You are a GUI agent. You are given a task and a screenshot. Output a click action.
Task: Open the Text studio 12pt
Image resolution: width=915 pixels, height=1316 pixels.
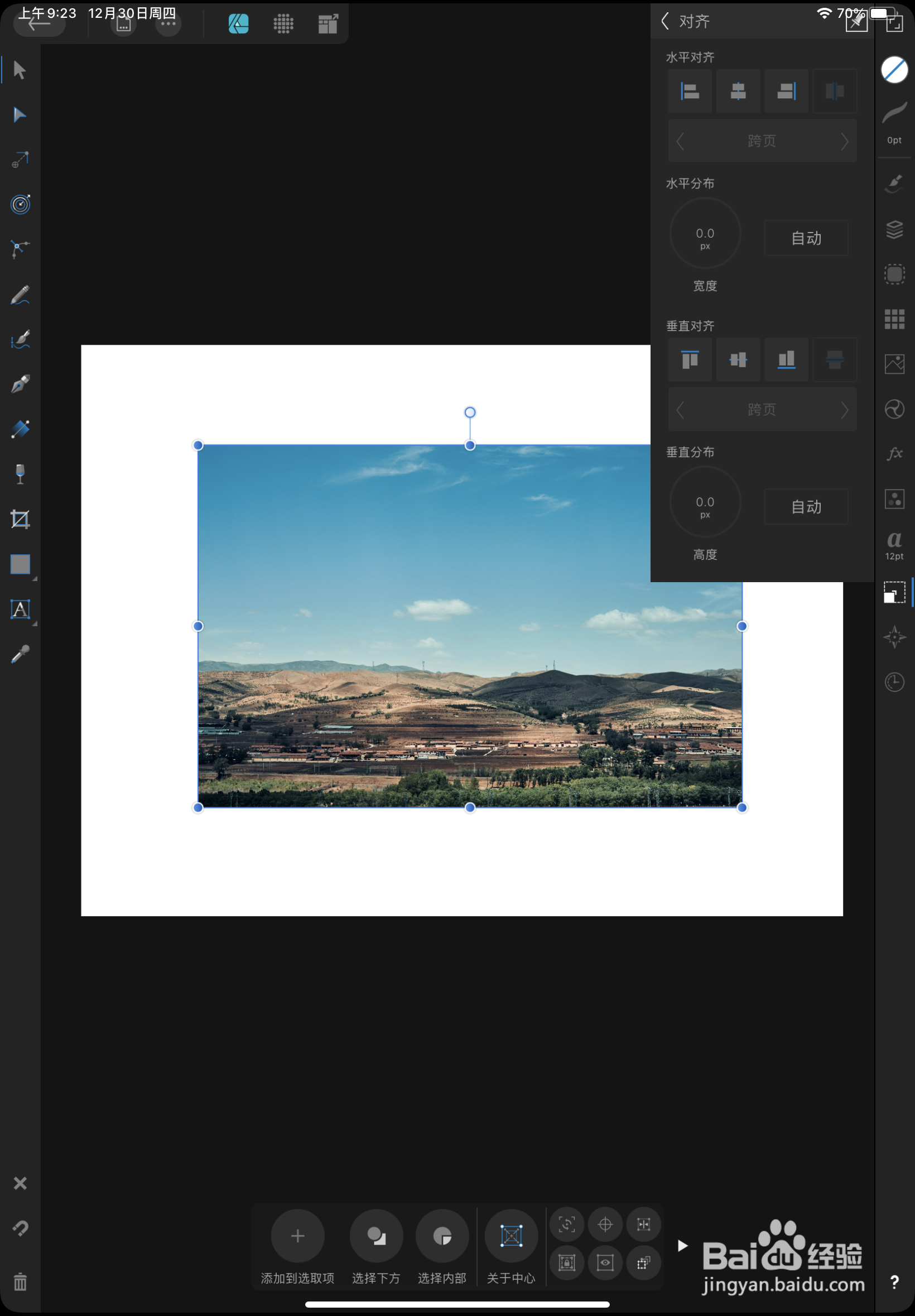point(894,545)
